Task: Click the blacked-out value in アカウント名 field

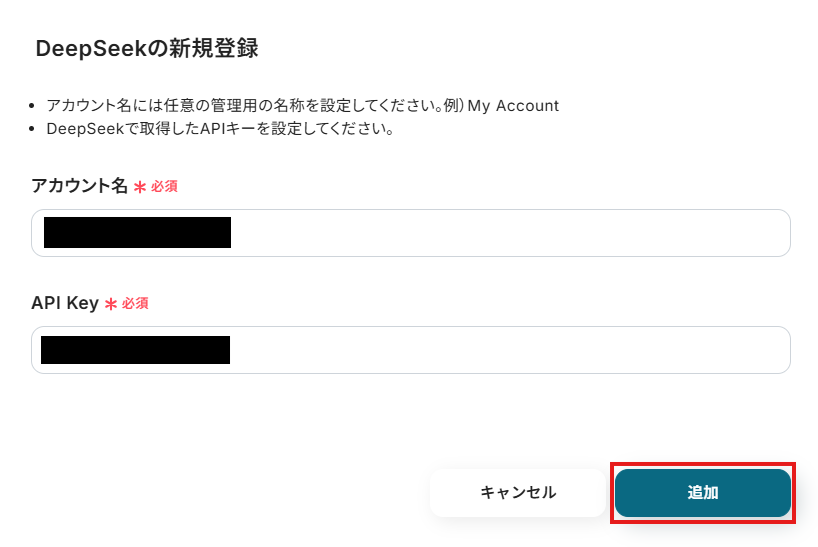Action: click(137, 232)
